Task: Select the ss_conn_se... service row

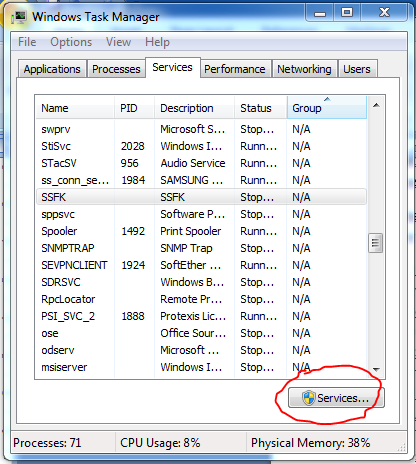Action: click(201, 180)
